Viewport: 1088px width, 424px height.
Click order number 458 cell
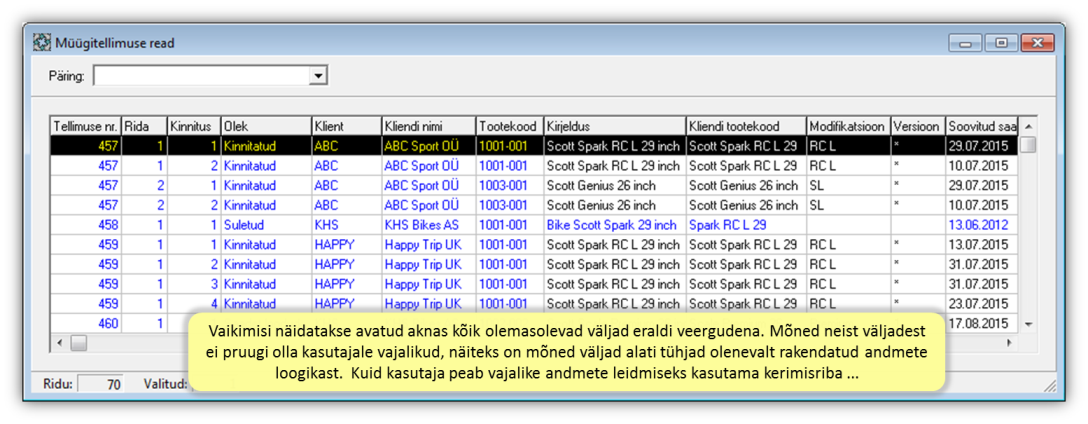click(x=85, y=225)
